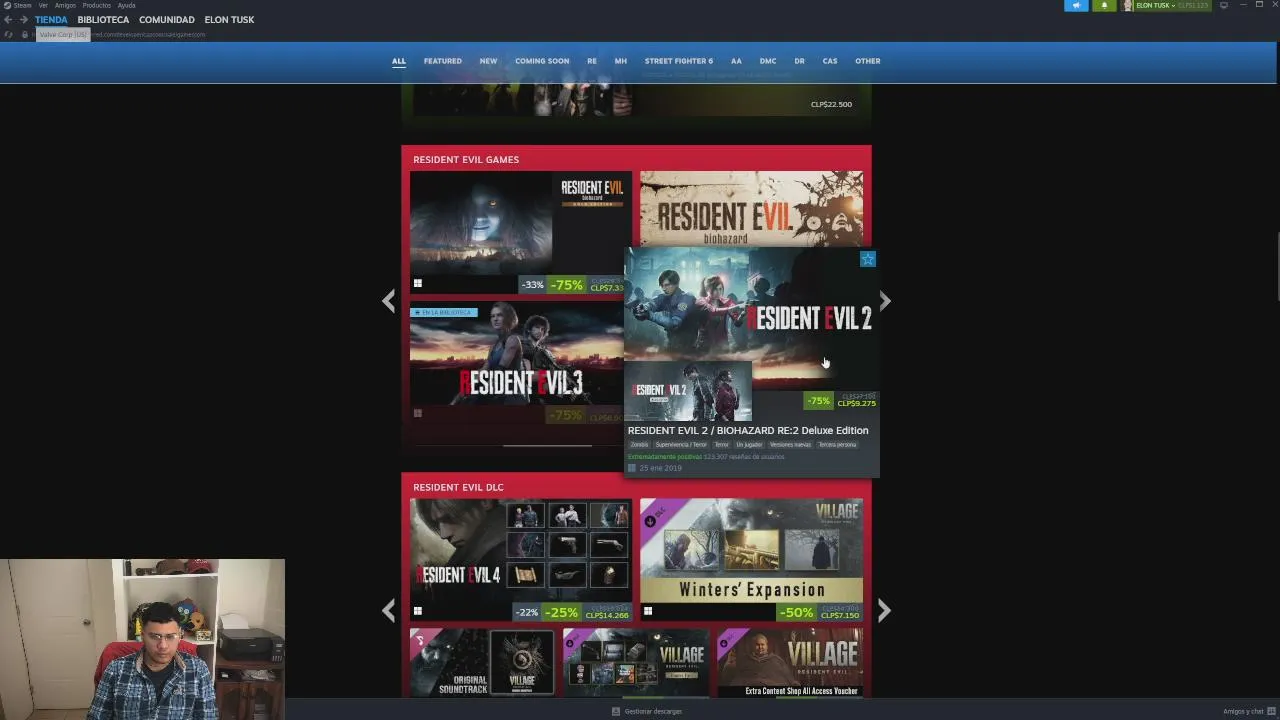Open ELON TUSK profile tab
This screenshot has width=1280, height=720.
click(229, 20)
